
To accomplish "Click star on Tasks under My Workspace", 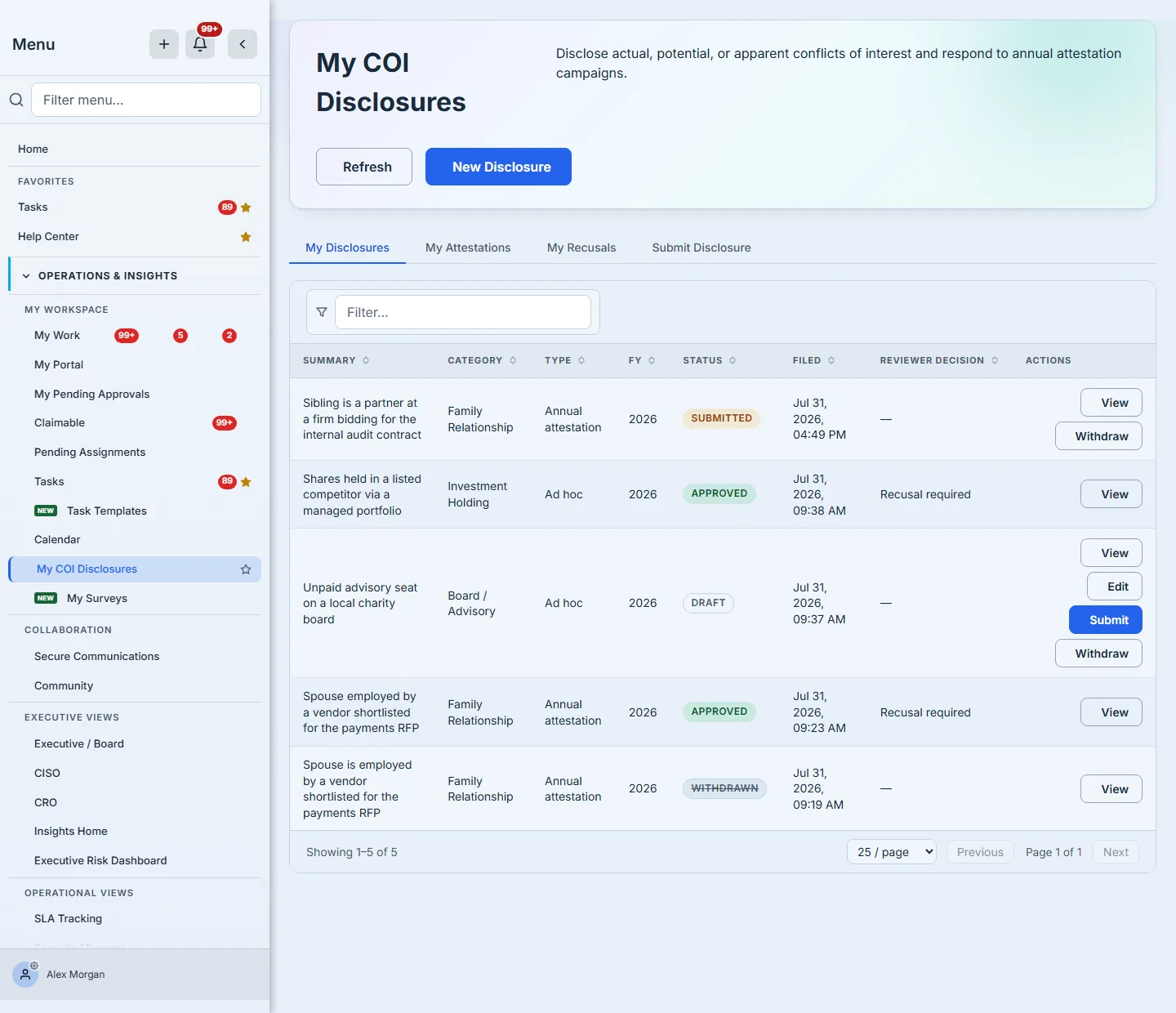I will coord(246,482).
